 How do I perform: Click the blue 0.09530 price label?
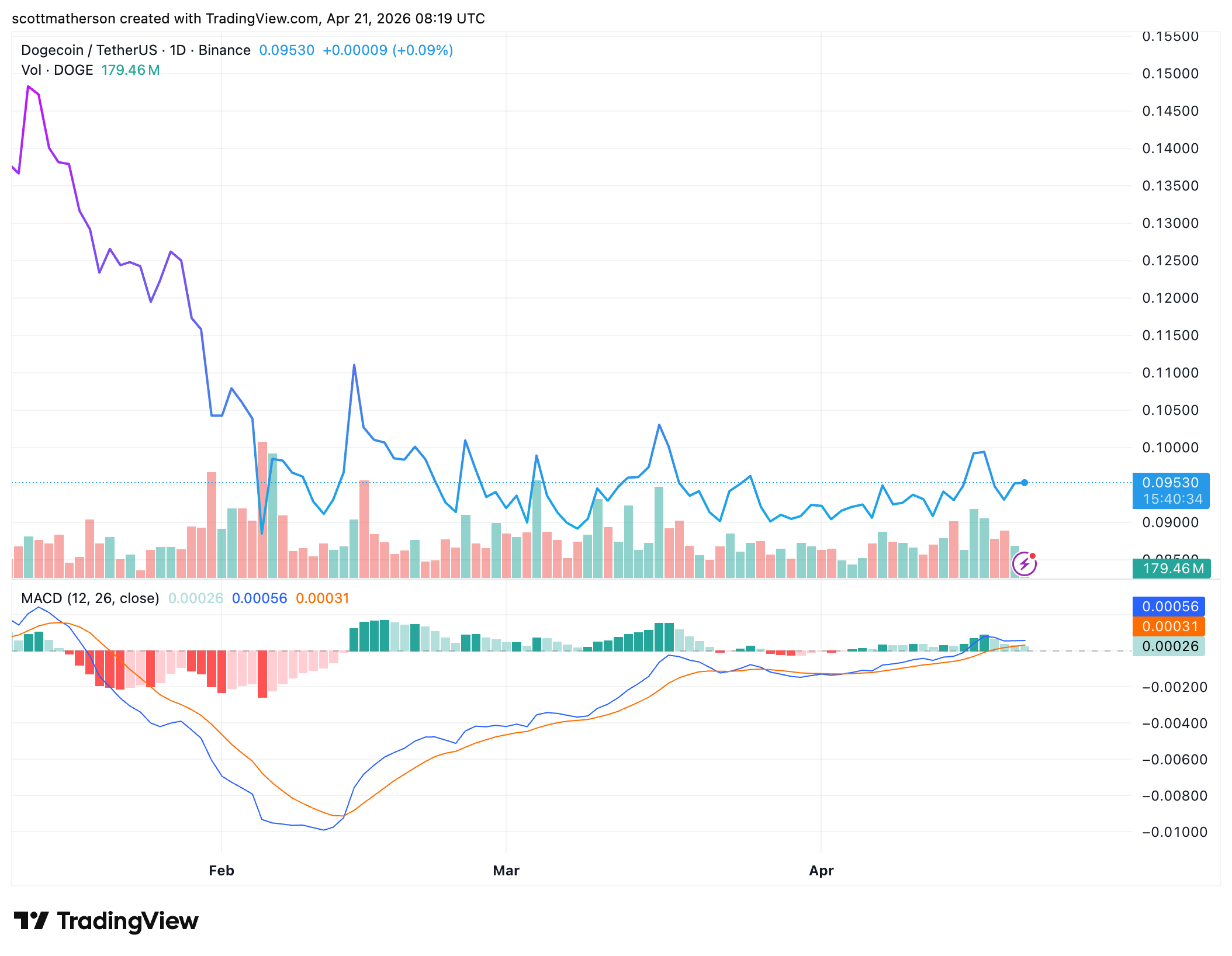(x=1170, y=483)
